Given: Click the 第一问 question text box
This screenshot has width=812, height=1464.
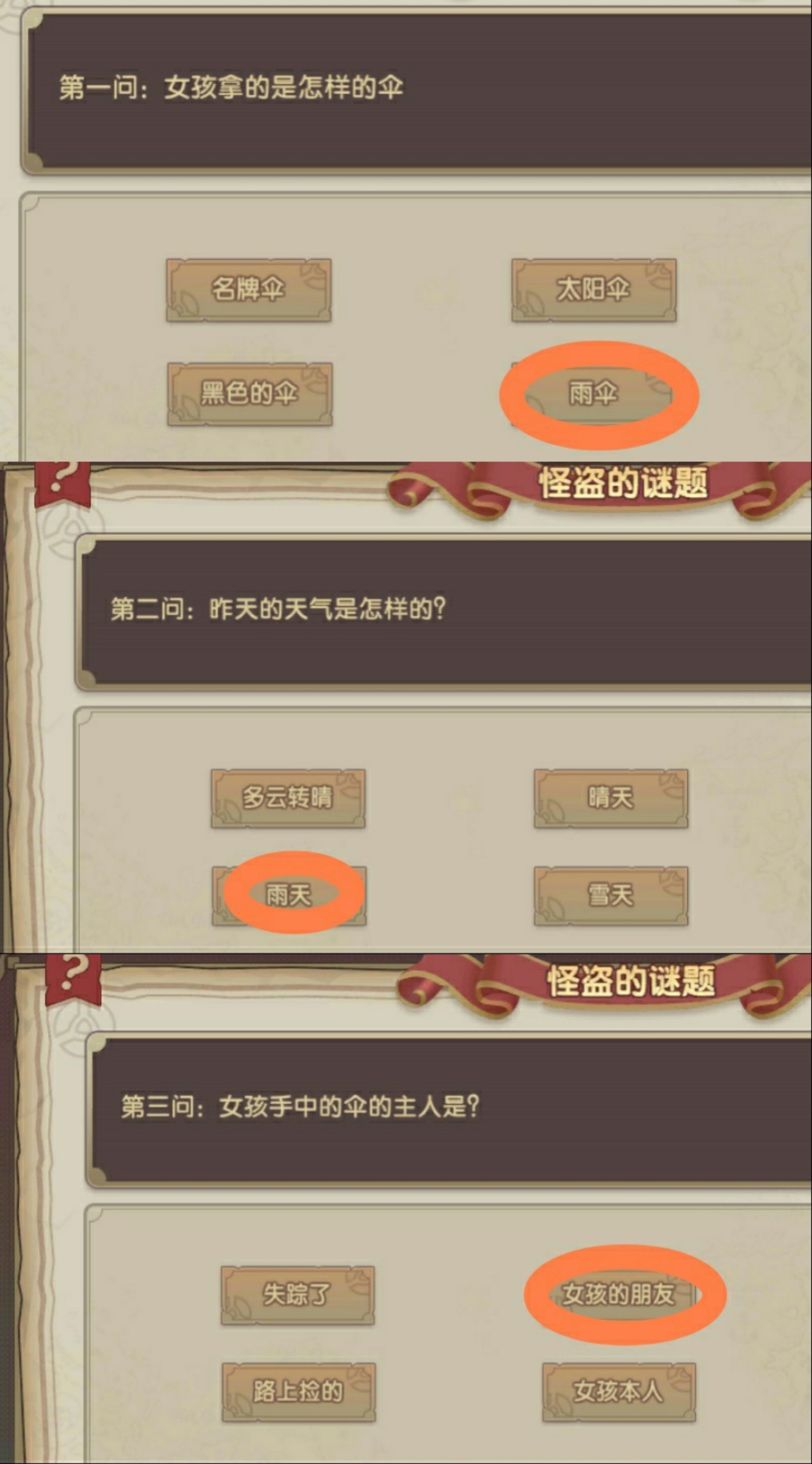Looking at the screenshot, I should (416, 90).
